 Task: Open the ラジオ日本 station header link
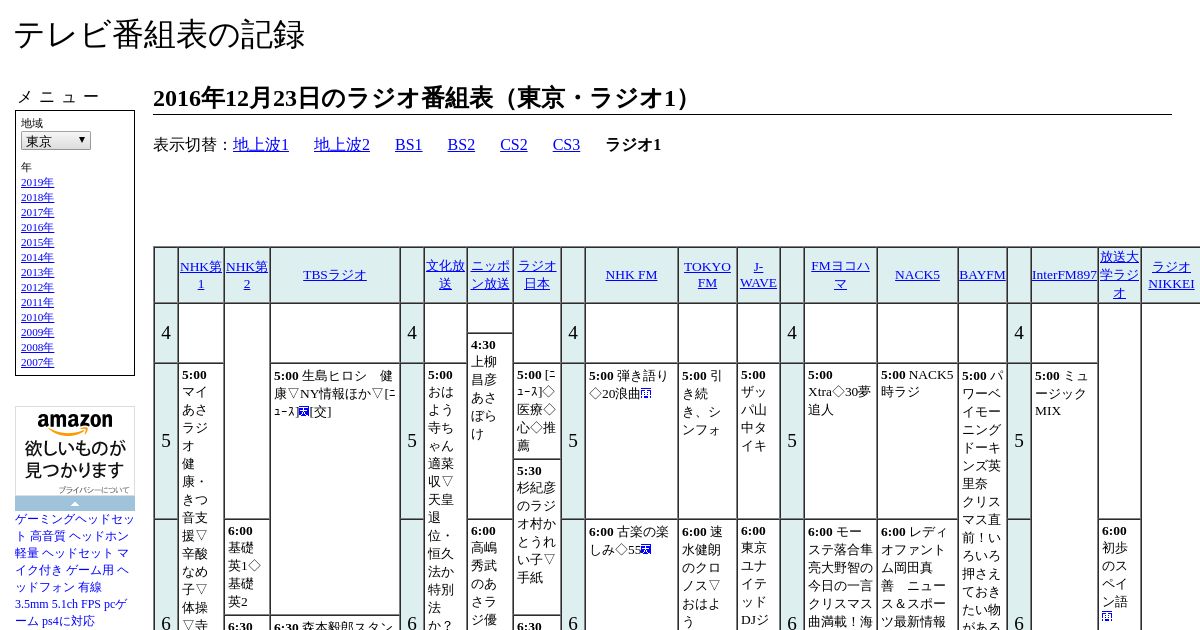click(x=537, y=275)
